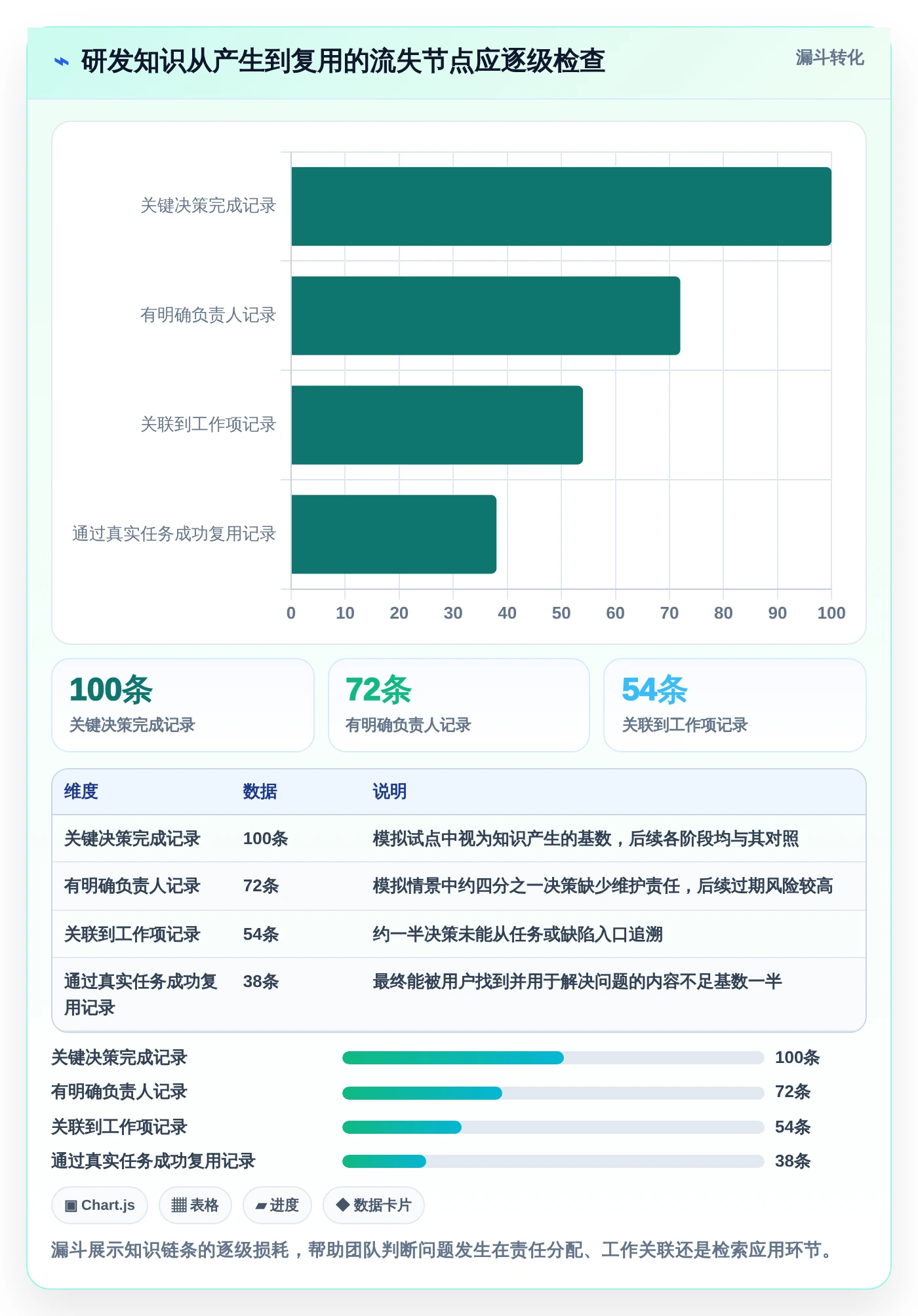Select the 数据卡片 chip
Screen dimensions: 918x1316
click(x=373, y=1205)
